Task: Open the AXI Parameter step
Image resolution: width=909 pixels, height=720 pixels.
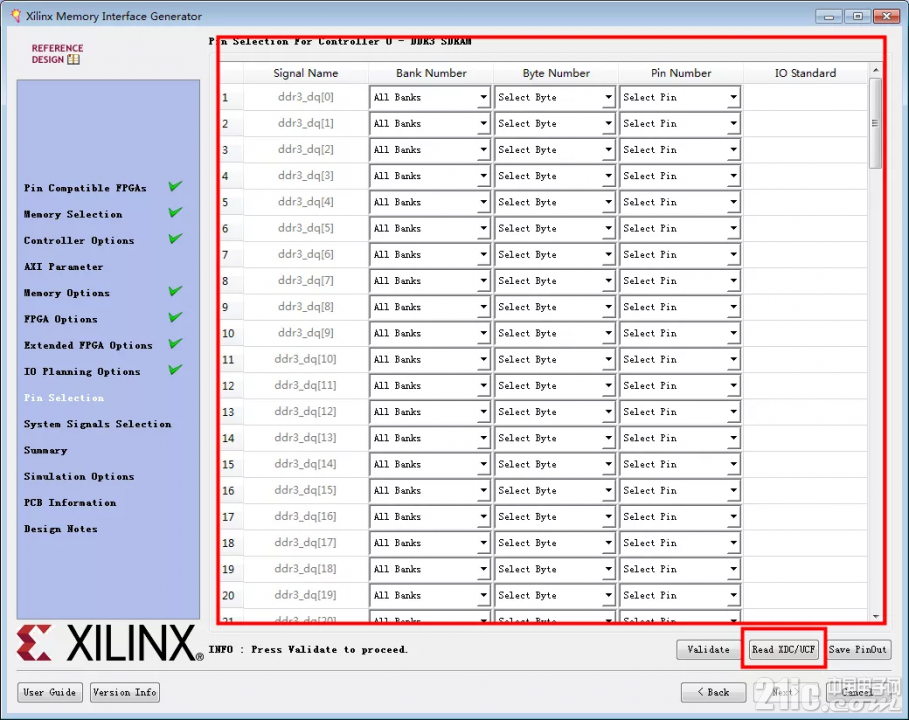Action: (64, 267)
